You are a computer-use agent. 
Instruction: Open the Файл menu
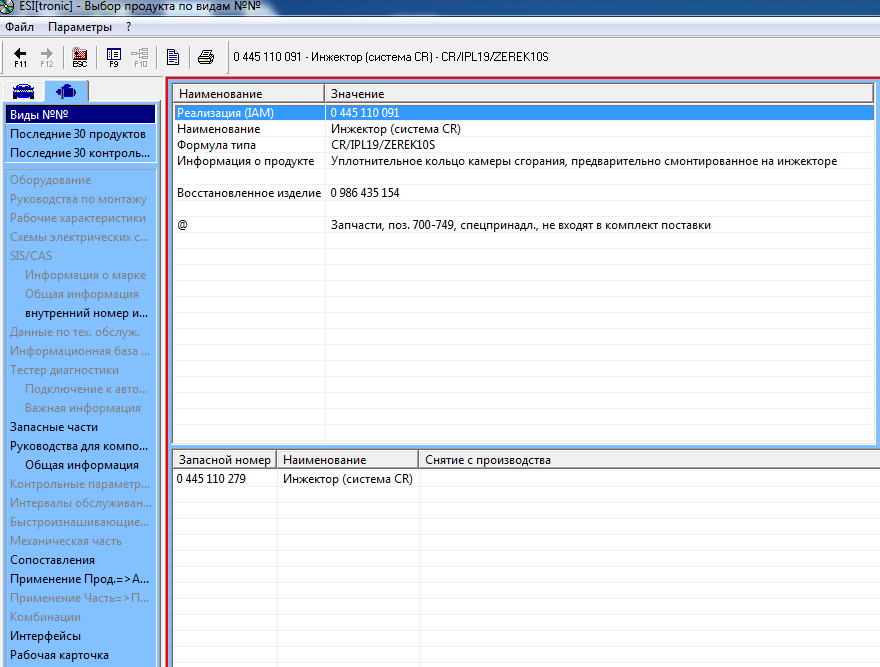click(x=20, y=27)
